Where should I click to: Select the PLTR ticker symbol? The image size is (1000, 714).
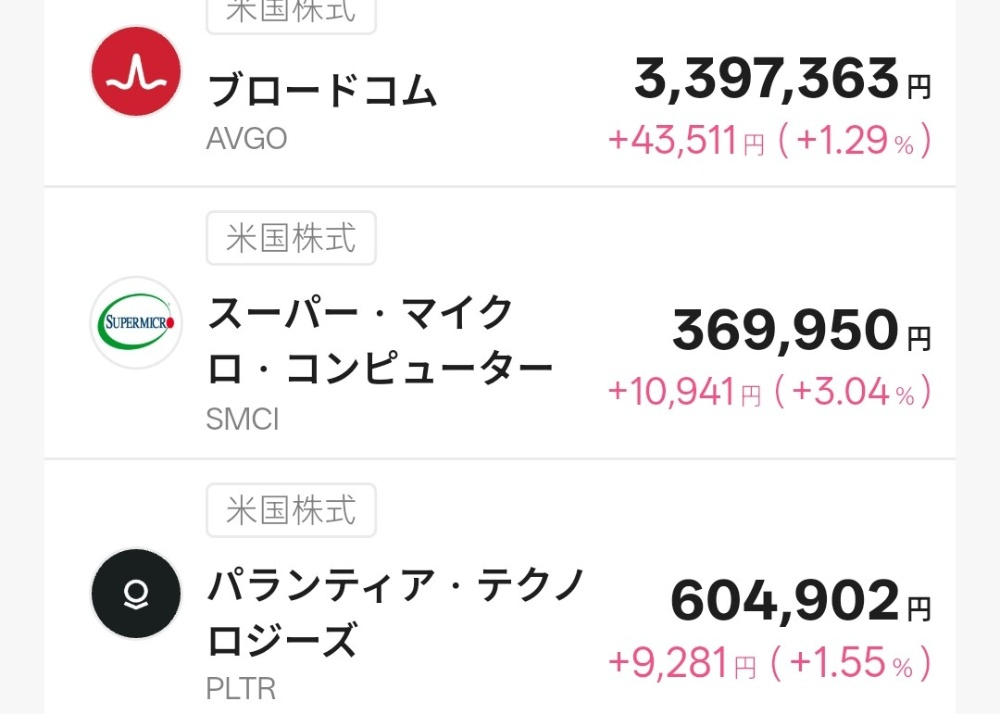click(240, 688)
